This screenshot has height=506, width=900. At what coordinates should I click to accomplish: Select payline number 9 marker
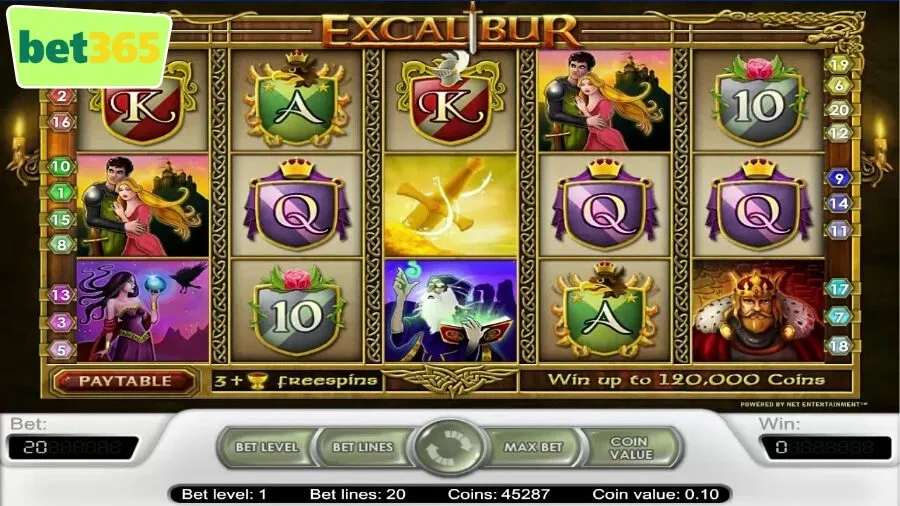839,178
